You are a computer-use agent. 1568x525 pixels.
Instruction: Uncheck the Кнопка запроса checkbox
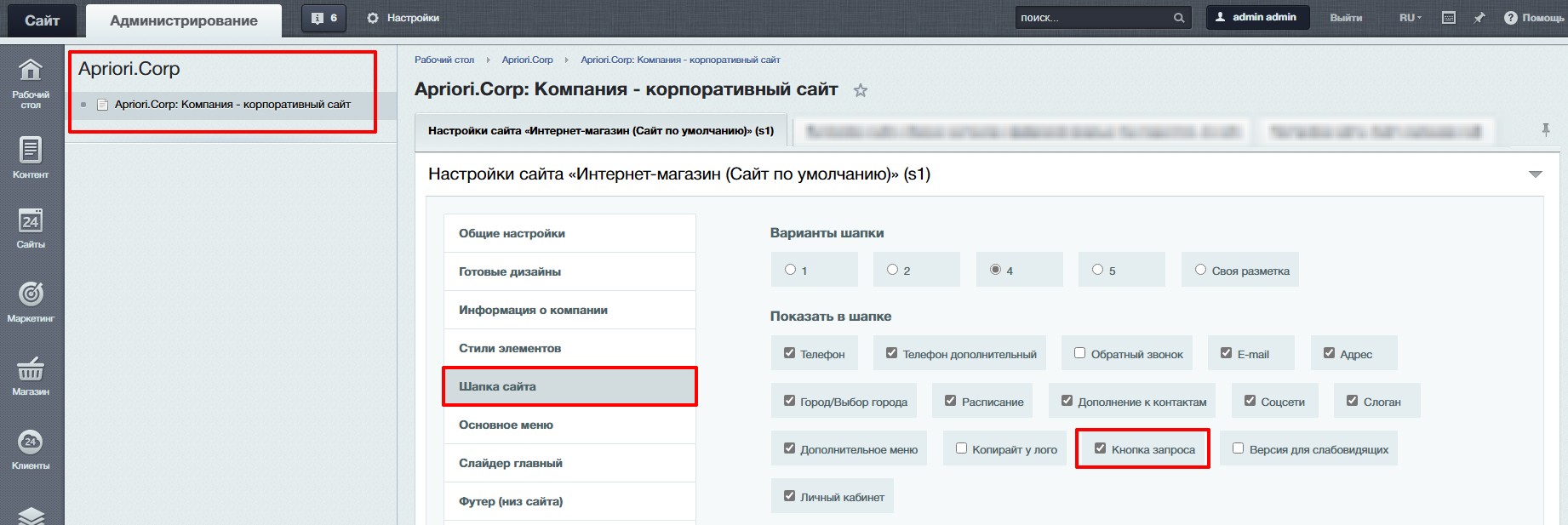click(1100, 448)
